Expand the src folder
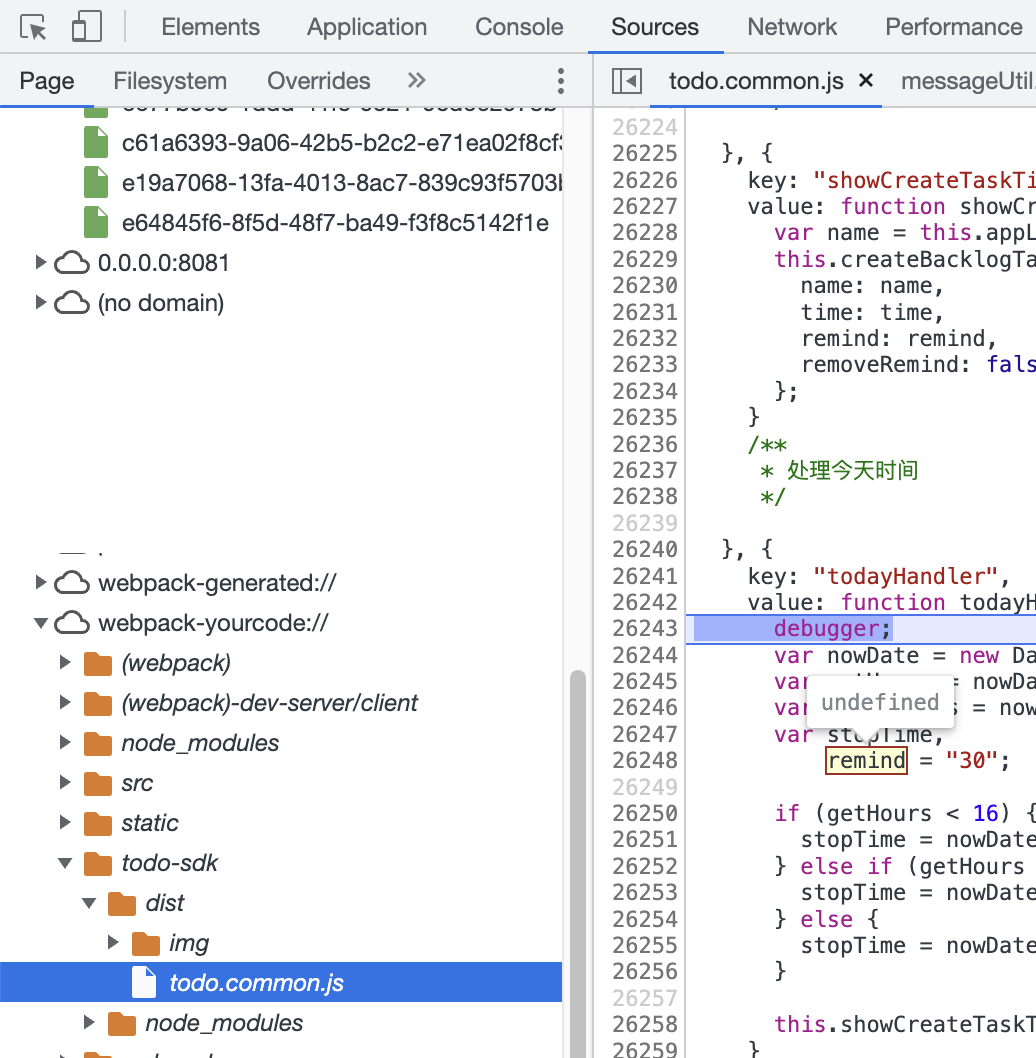 point(65,783)
